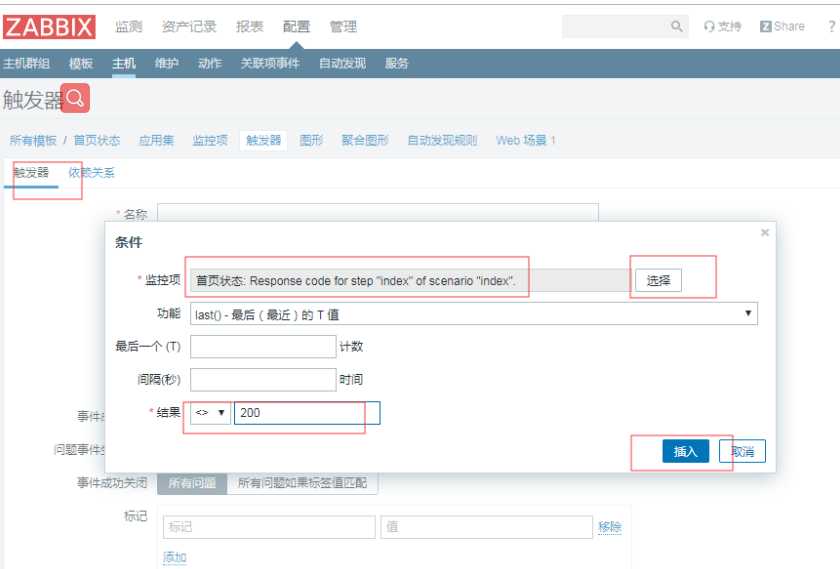Click the 最后一个 (T) input field

[263, 347]
